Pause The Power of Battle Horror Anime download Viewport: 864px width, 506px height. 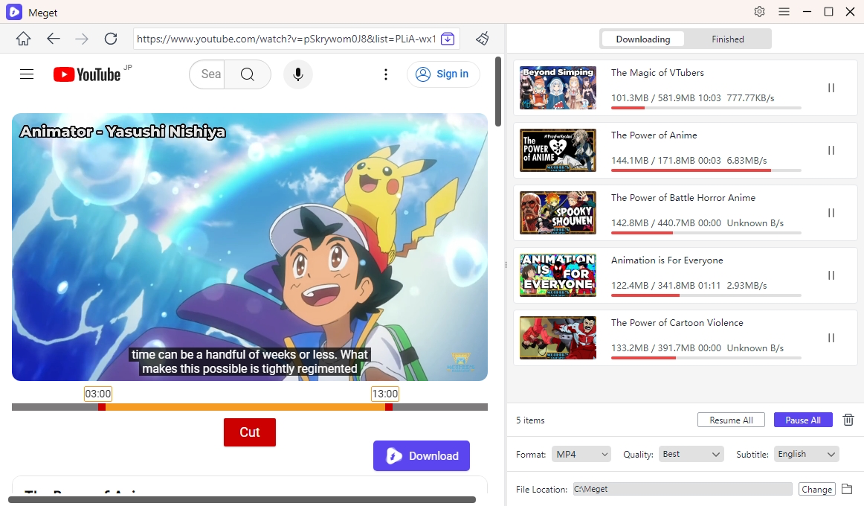(831, 213)
